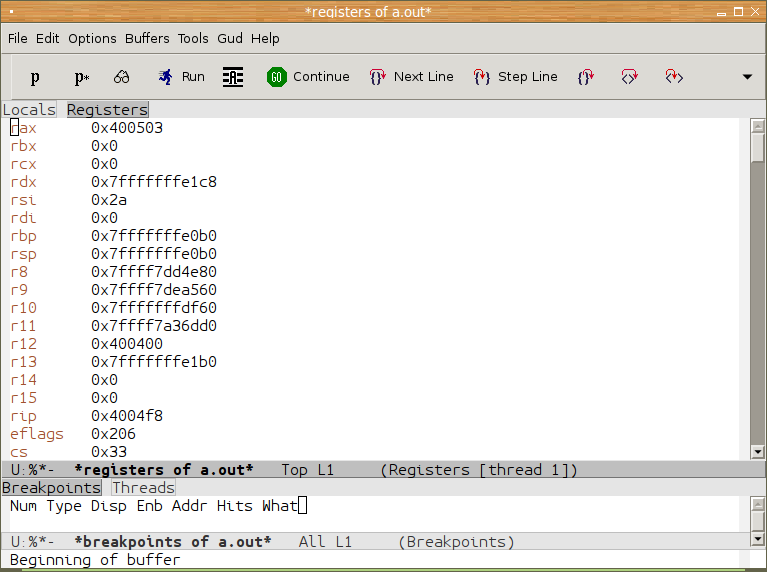Click the Next Line label
Image resolution: width=767 pixels, height=572 pixels.
[424, 77]
